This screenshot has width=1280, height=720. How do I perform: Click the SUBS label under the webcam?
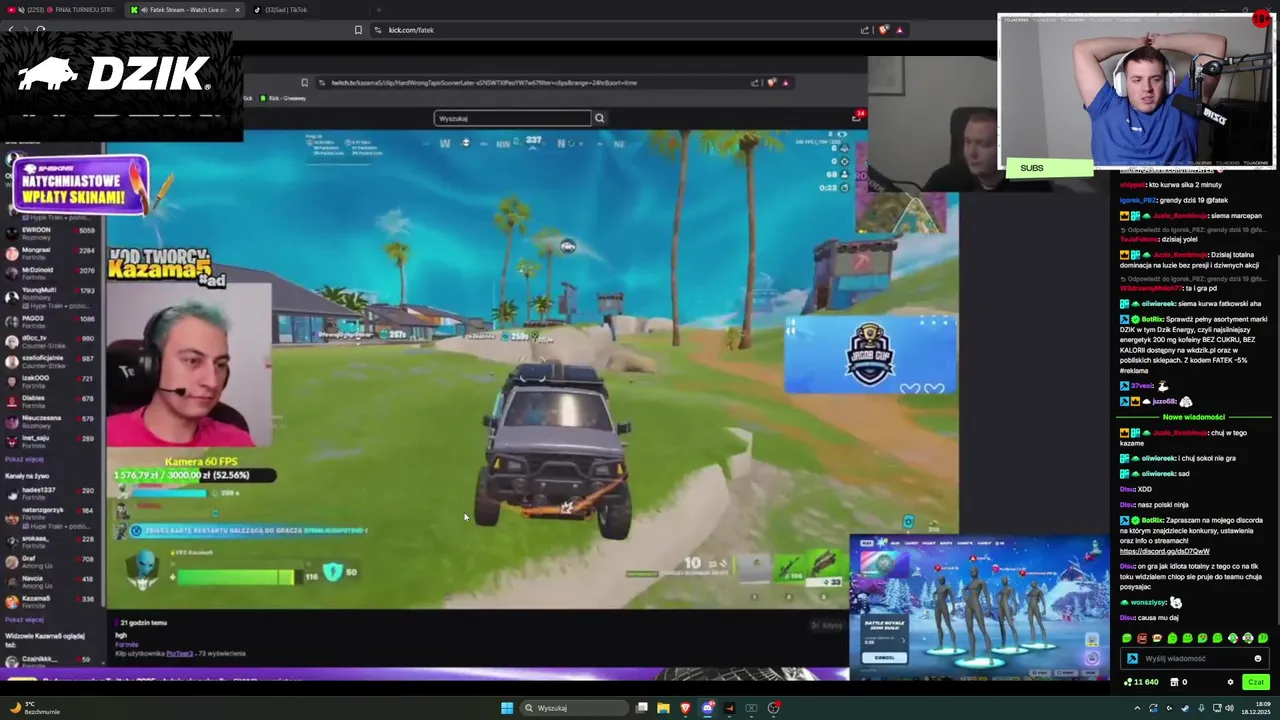1049,168
